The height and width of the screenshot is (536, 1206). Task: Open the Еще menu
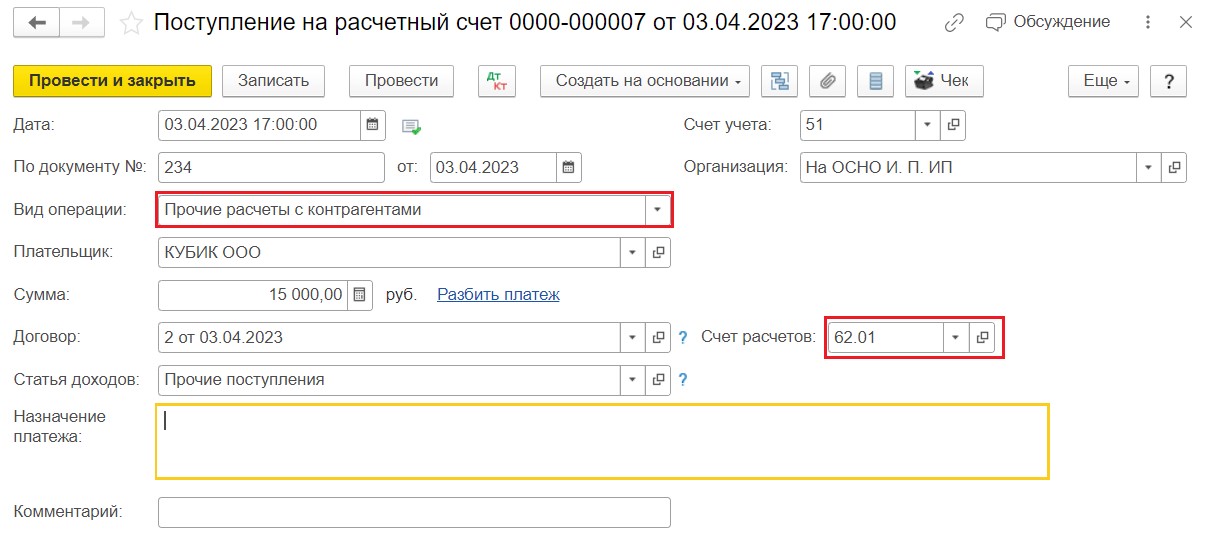[1105, 81]
